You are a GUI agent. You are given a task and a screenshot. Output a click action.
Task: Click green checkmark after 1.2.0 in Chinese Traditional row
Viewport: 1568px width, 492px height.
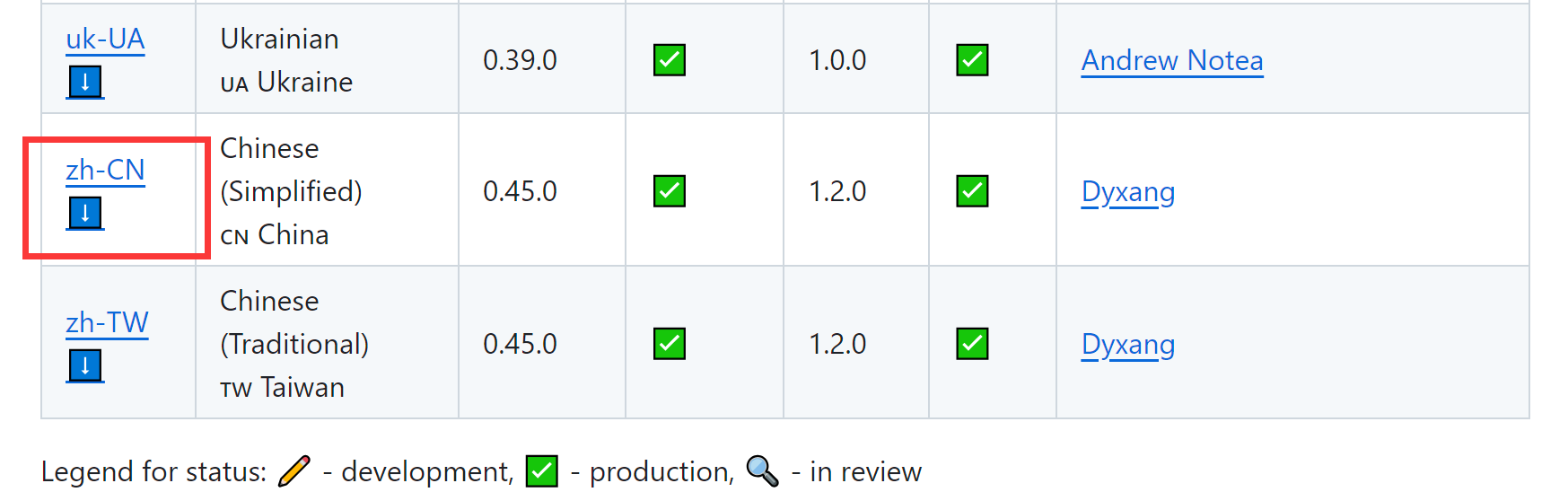pyautogui.click(x=972, y=344)
